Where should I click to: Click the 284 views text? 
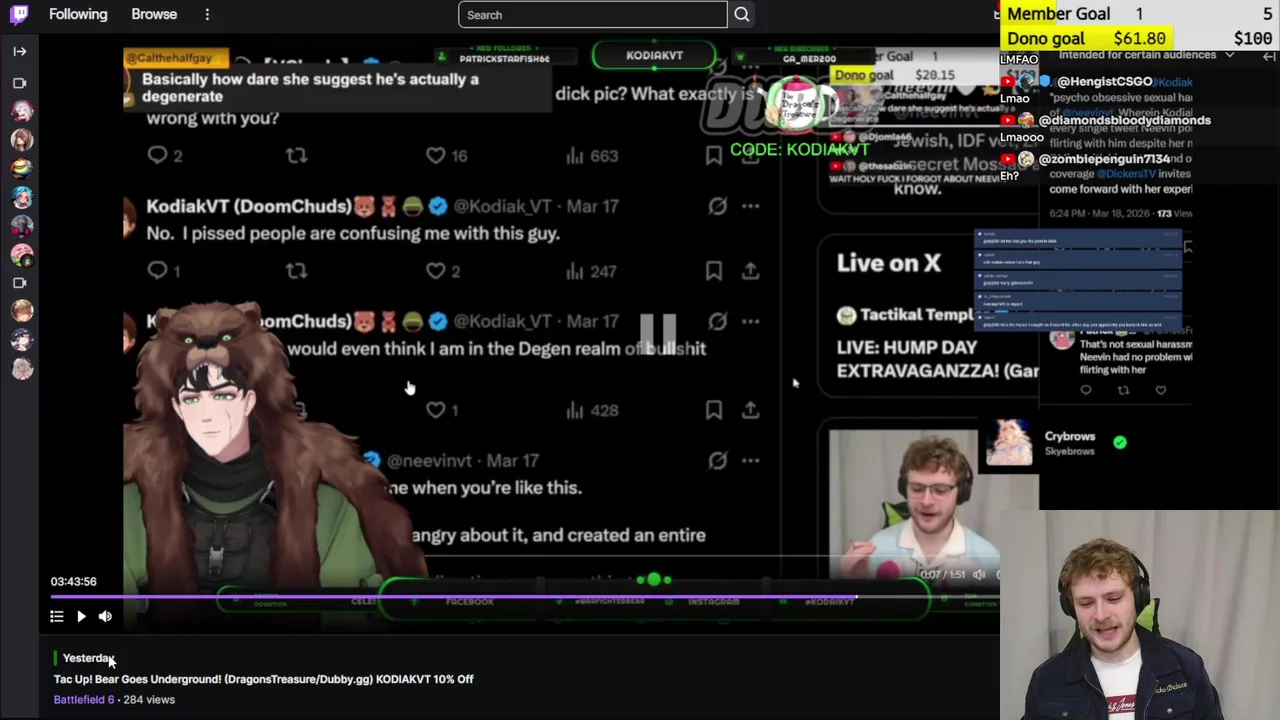tap(149, 700)
